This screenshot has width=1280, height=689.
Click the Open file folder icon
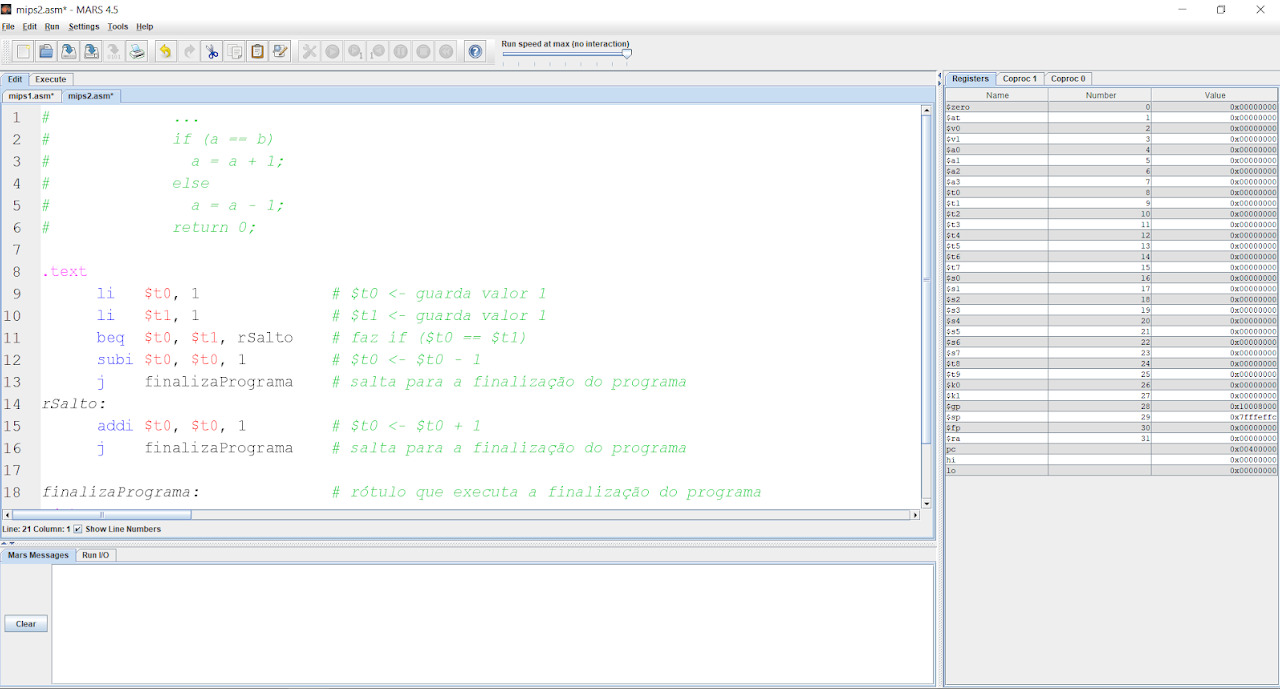point(45,51)
